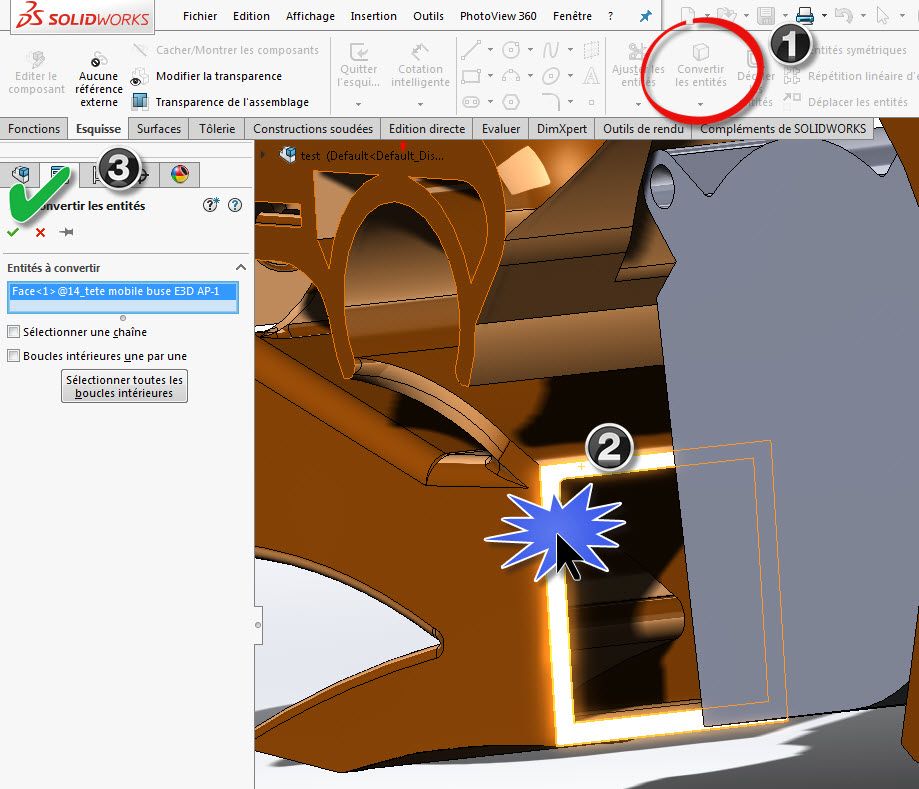Click Quitter l'esquisse tool

358,66
